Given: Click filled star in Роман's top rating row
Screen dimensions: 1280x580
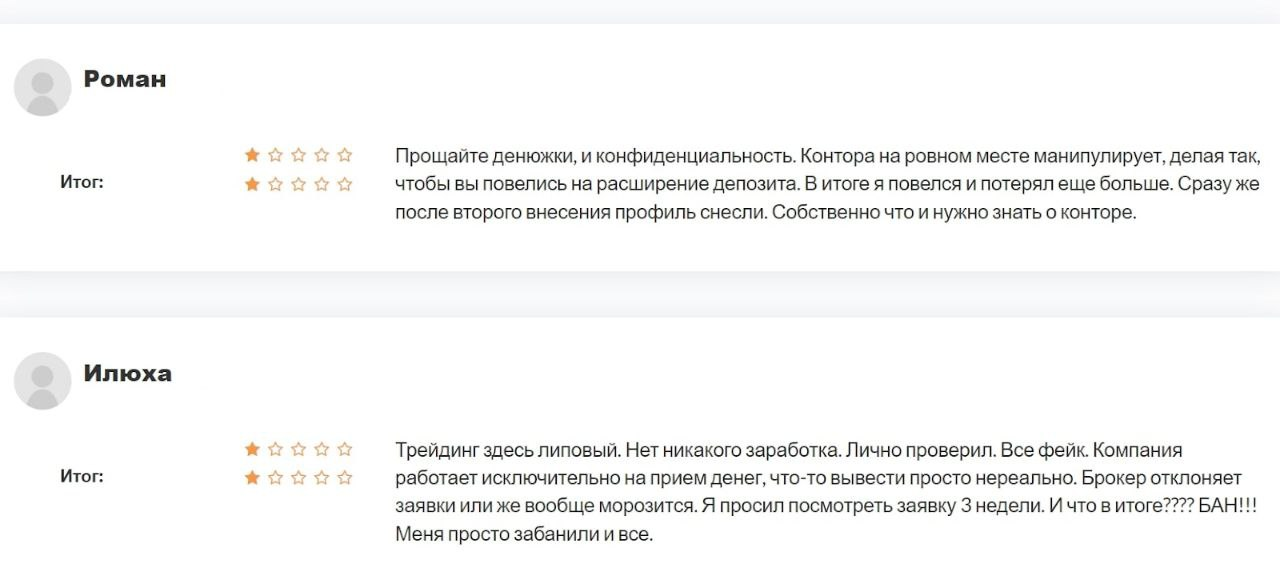Looking at the screenshot, I should pos(252,155).
